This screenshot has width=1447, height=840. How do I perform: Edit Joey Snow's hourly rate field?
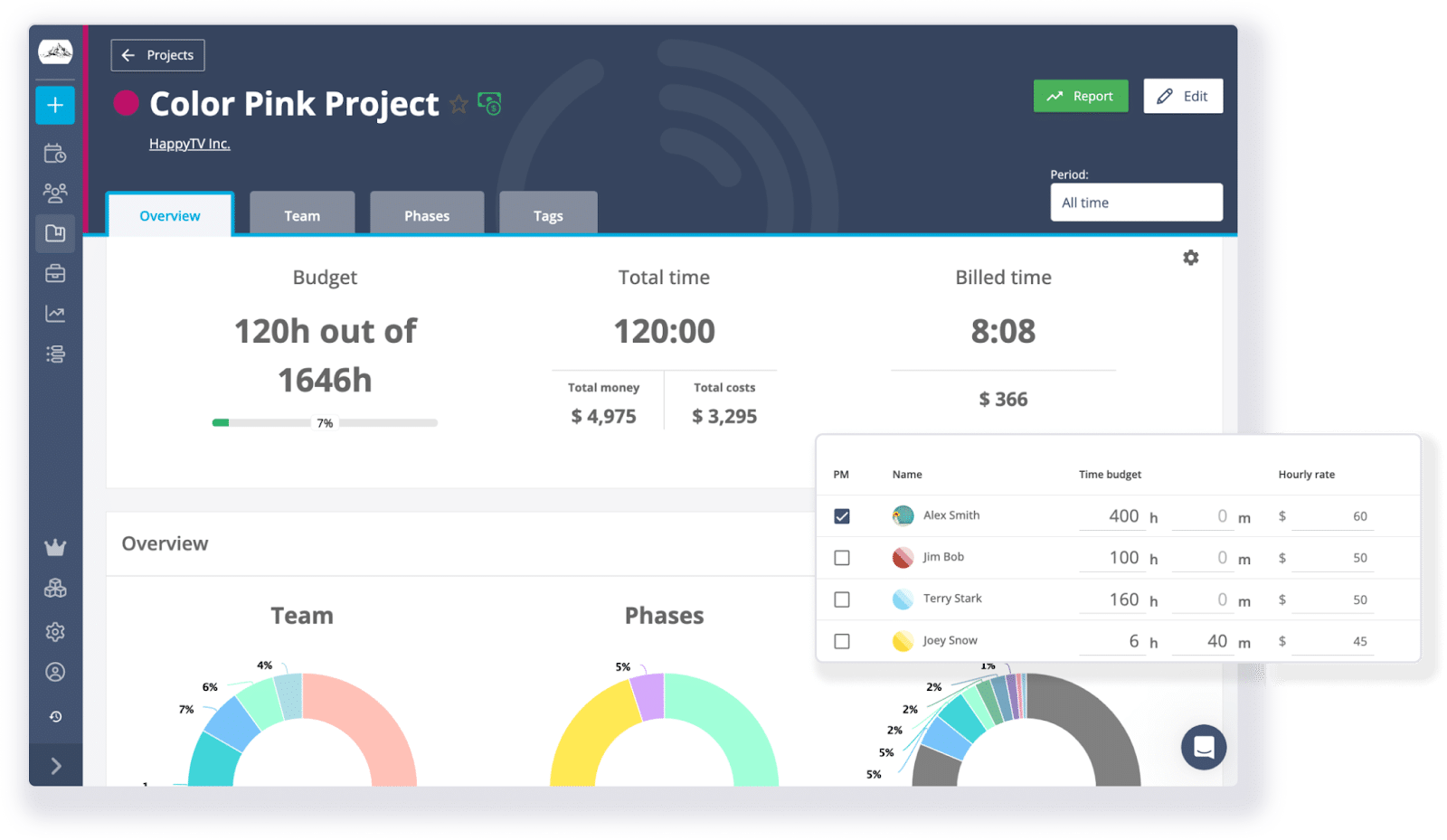pos(1332,640)
